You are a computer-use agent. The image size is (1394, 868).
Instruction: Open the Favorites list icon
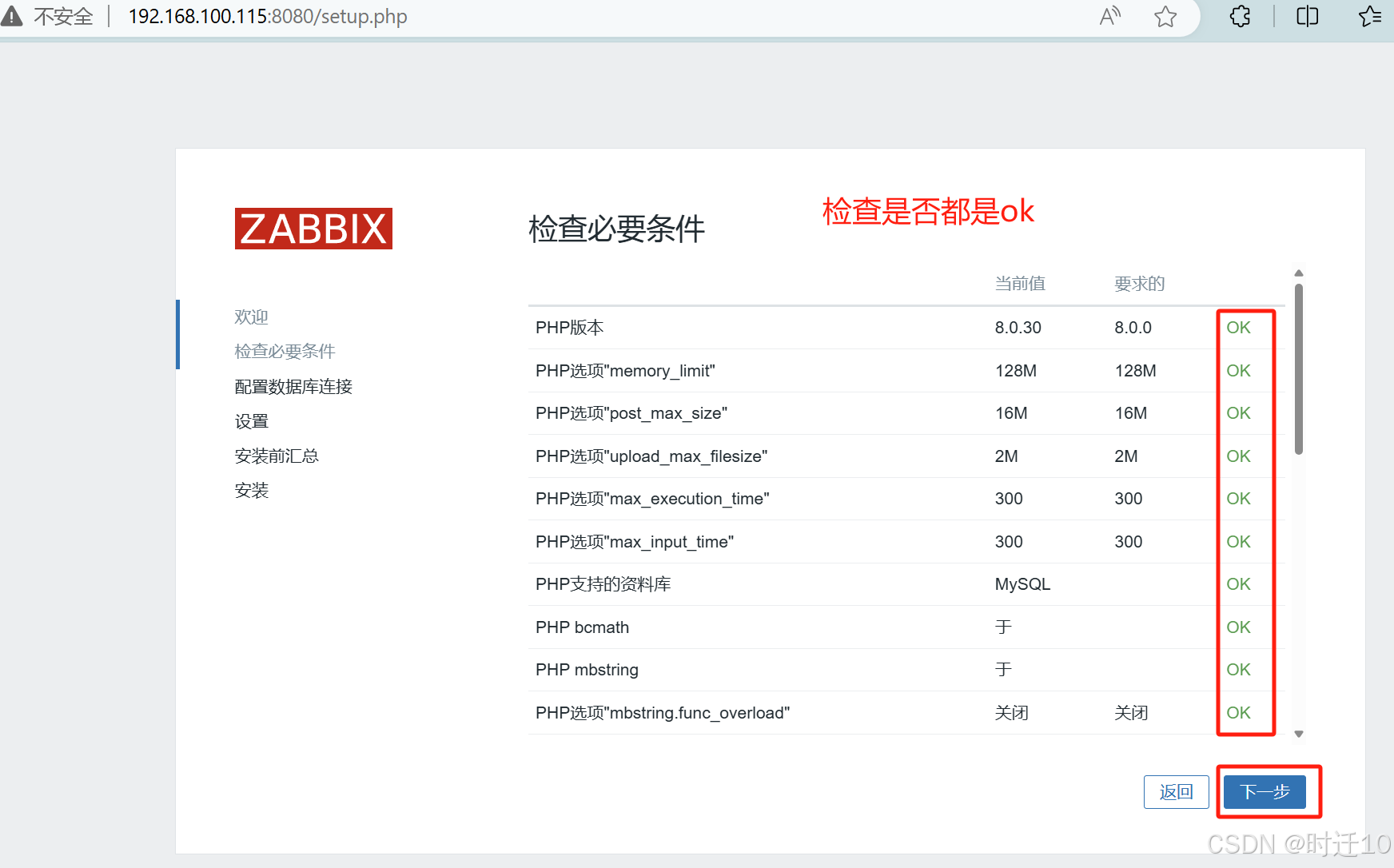(x=1370, y=16)
